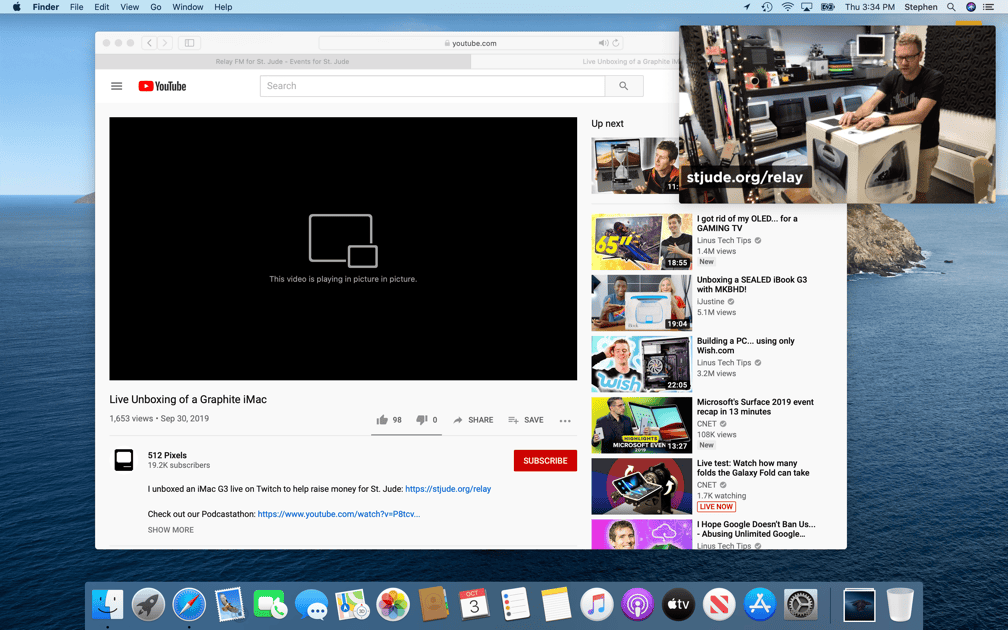
Task: Open System Preferences from the Dock
Action: tap(800, 605)
